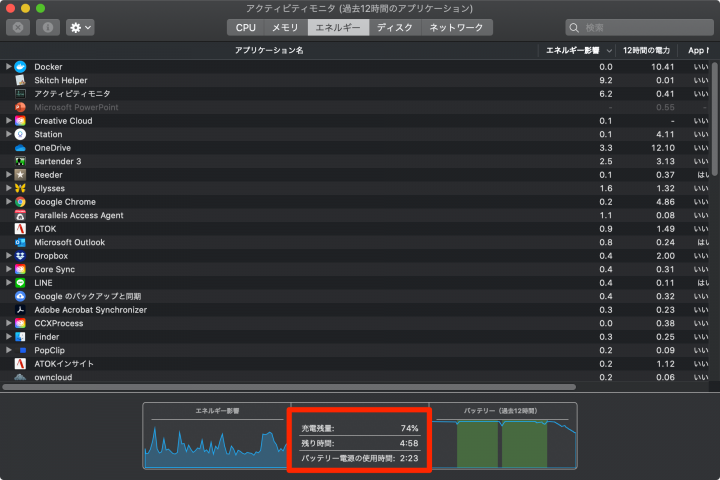Viewport: 720px width, 480px height.
Task: Select the OneDrive cloud icon
Action: 20,148
